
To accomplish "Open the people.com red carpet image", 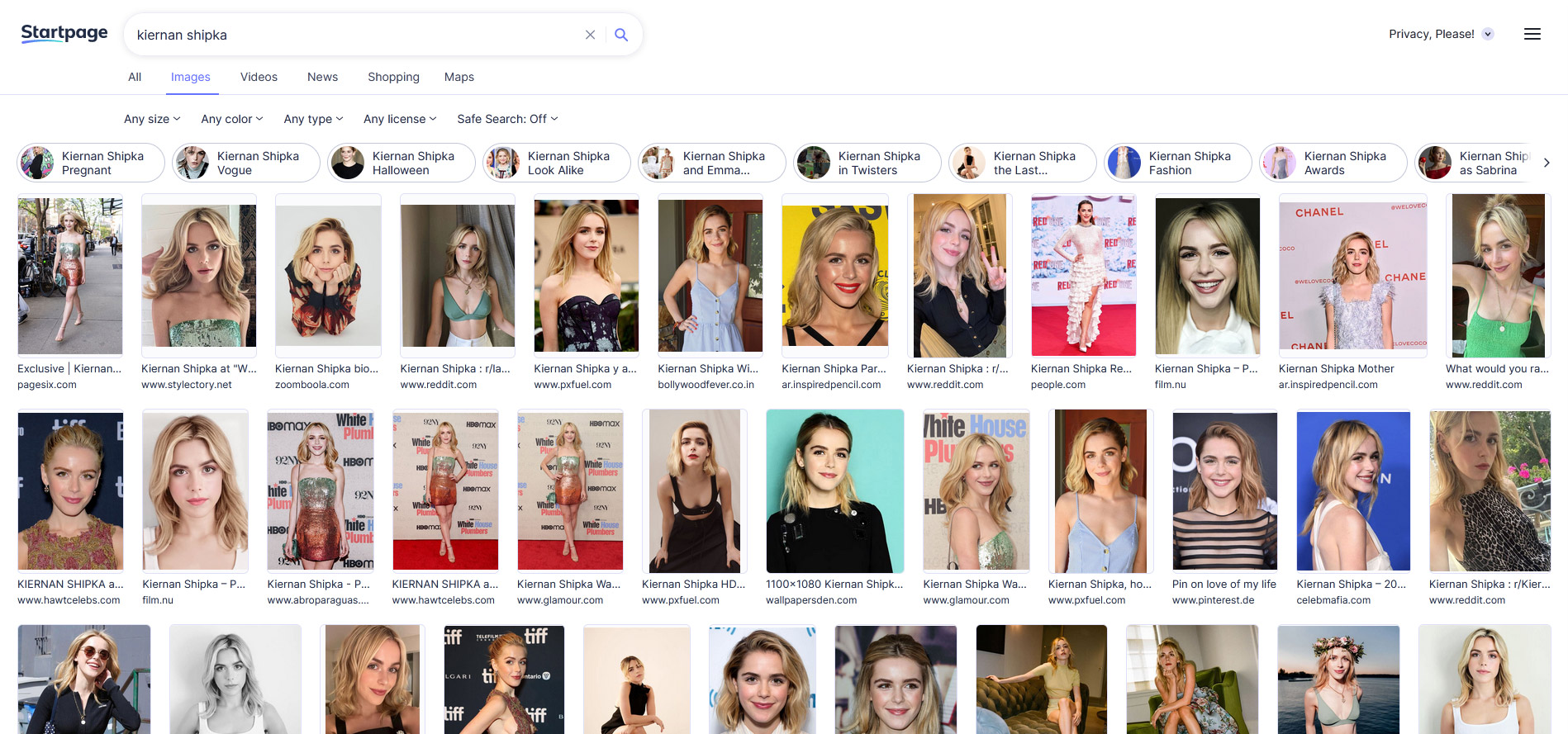I will (x=1084, y=275).
